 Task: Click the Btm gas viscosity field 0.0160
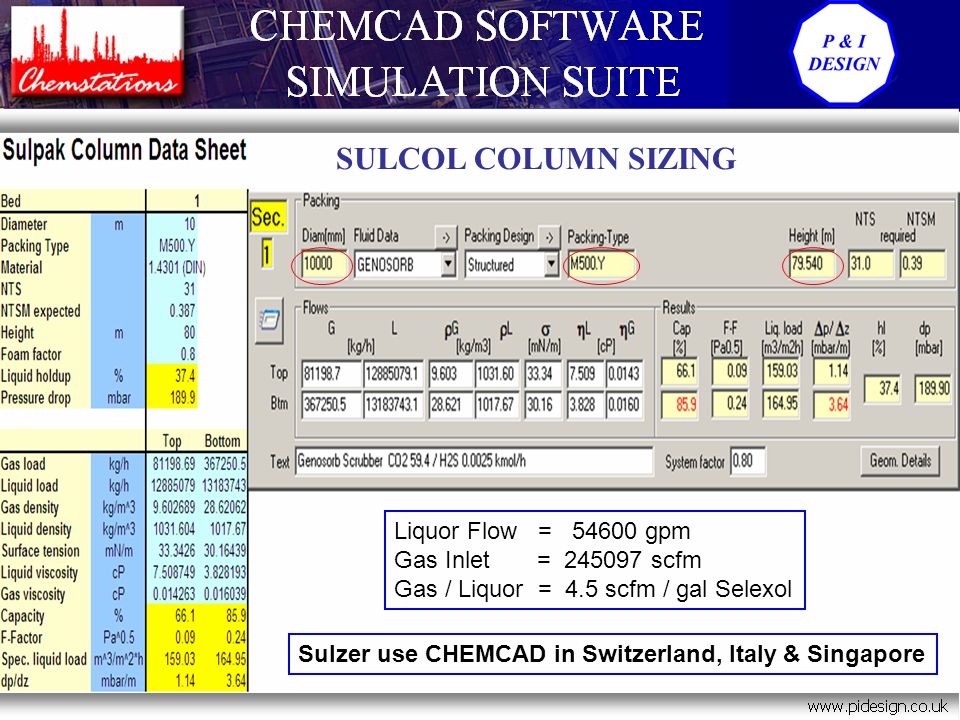pos(624,405)
